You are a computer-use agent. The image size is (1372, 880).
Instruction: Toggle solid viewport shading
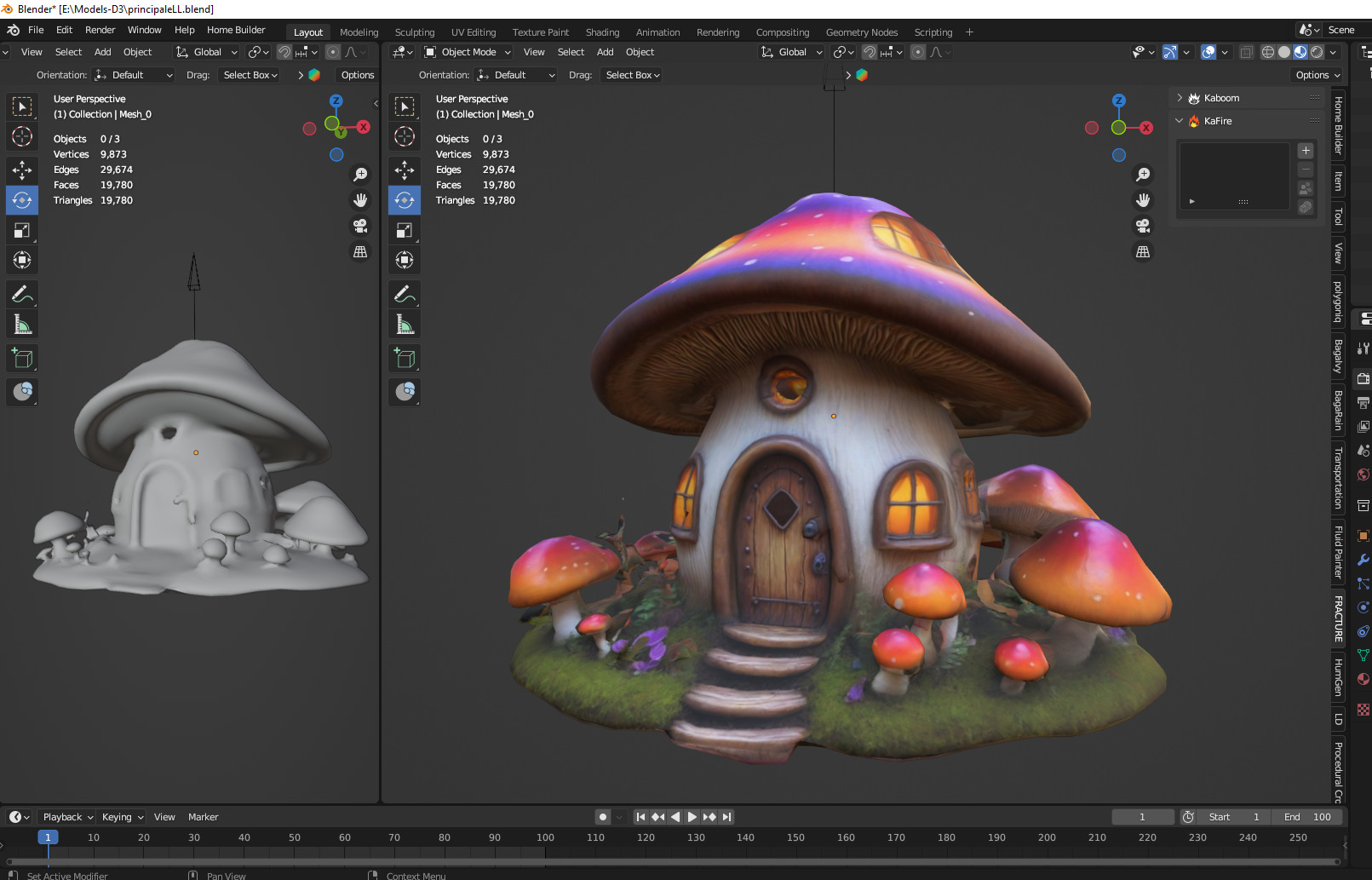pyautogui.click(x=1284, y=52)
